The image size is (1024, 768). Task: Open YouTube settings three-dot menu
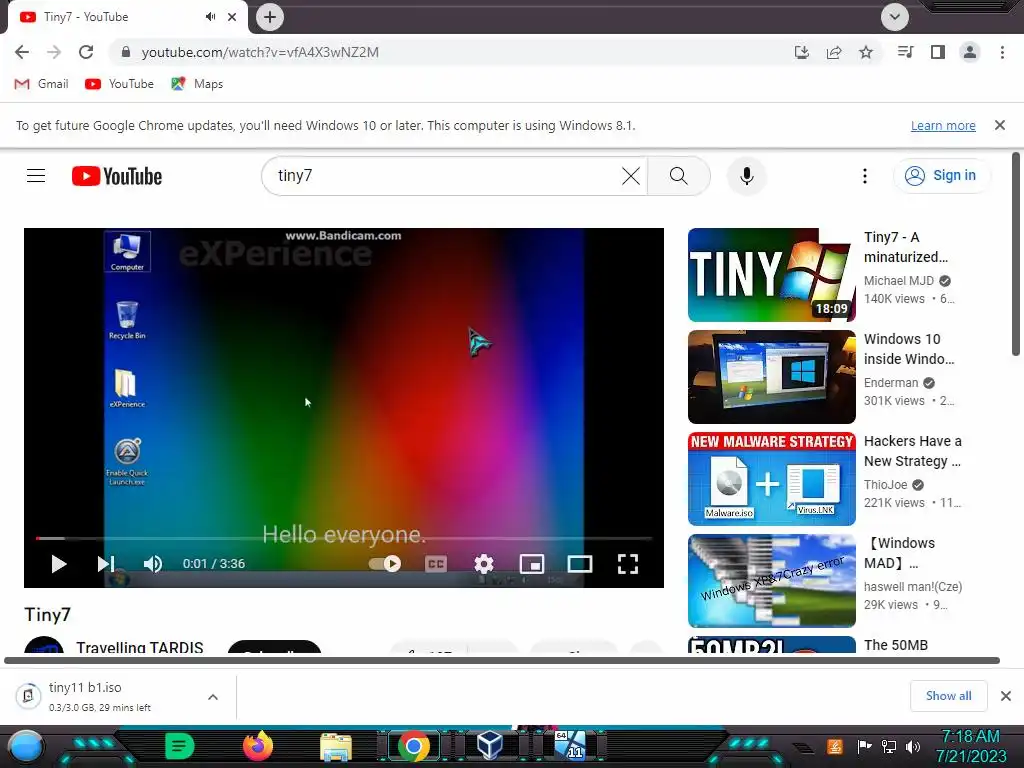click(x=865, y=176)
